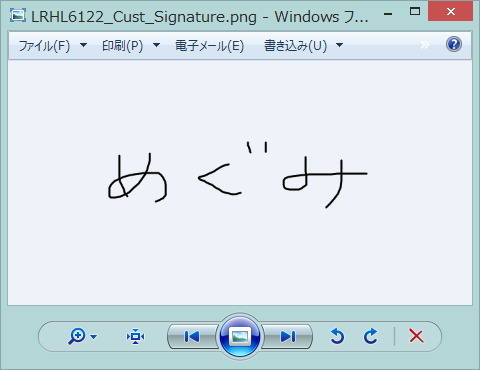Expand the 印刷(P) dropdown arrow
The width and height of the screenshot is (480, 370).
pos(156,45)
